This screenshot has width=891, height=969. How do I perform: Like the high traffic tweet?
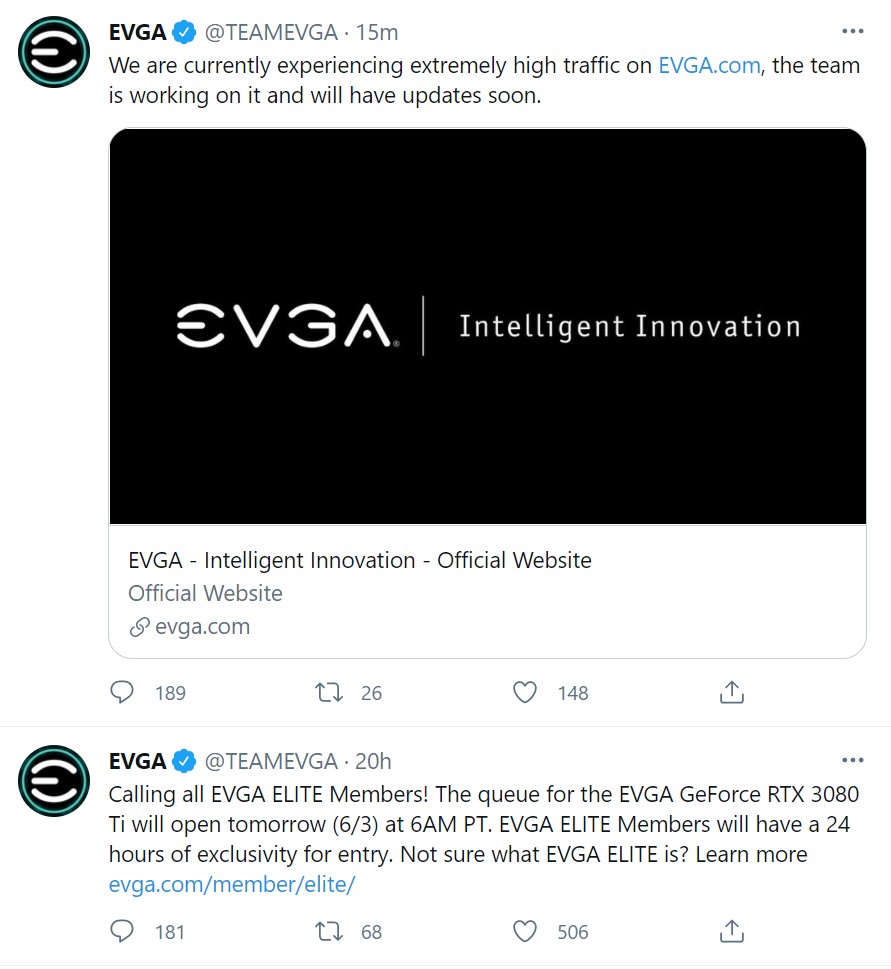tap(525, 692)
